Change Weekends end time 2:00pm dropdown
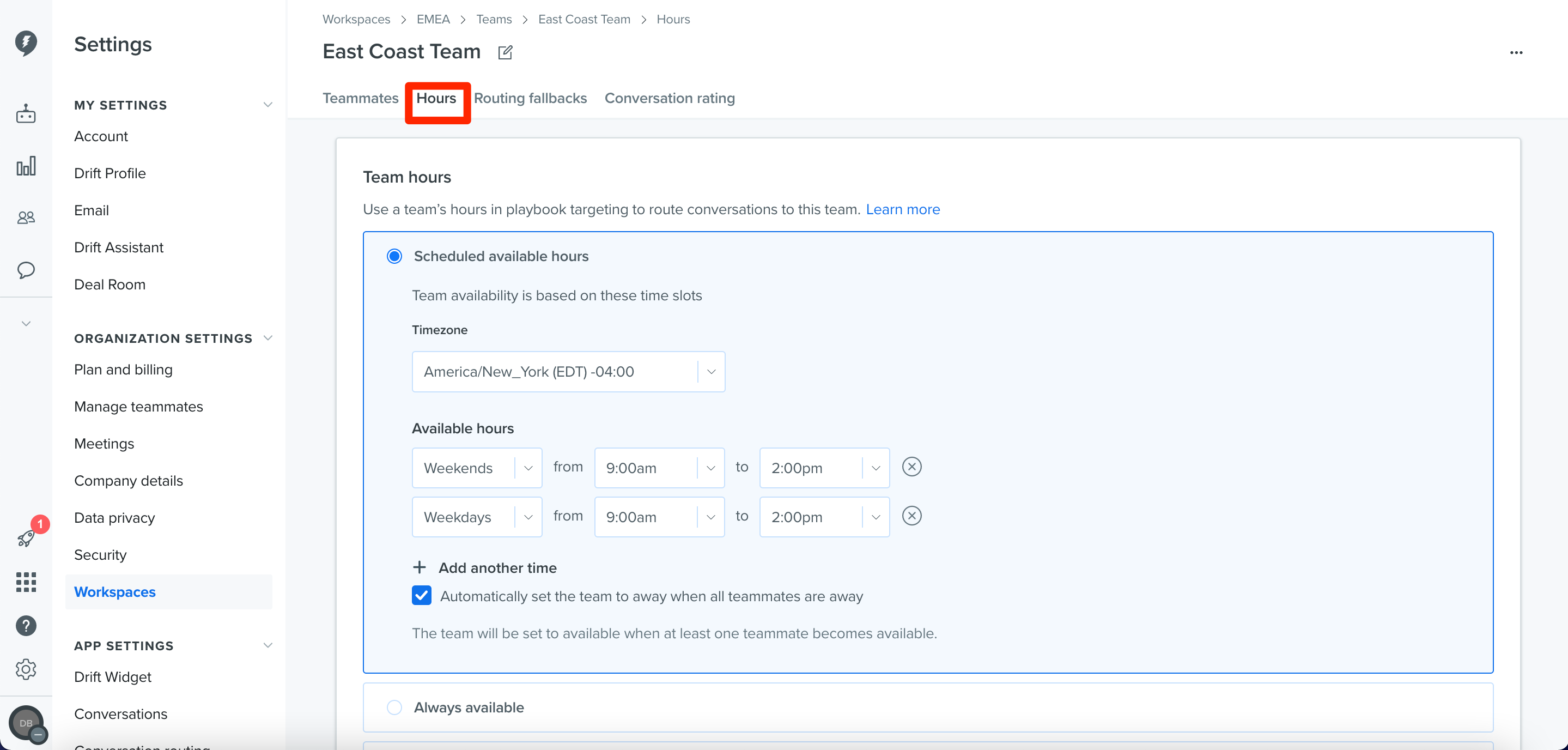1568x750 pixels. 824,468
